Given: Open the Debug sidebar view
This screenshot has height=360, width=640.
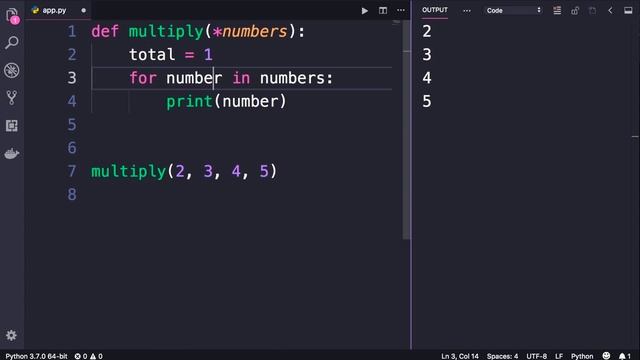Looking at the screenshot, I should 12,70.
